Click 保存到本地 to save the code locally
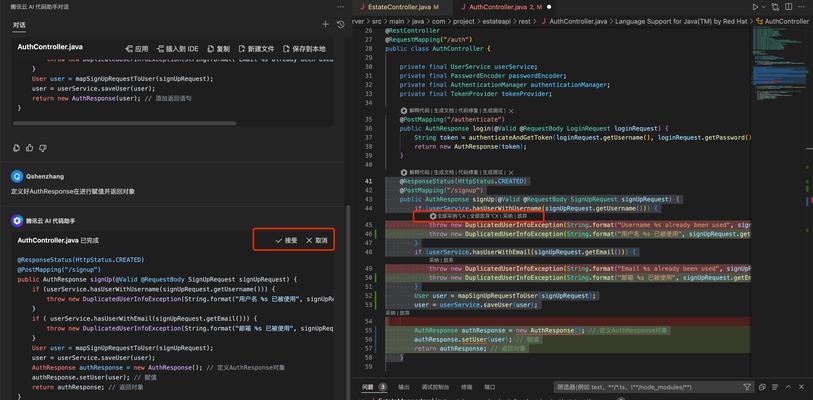 304,49
